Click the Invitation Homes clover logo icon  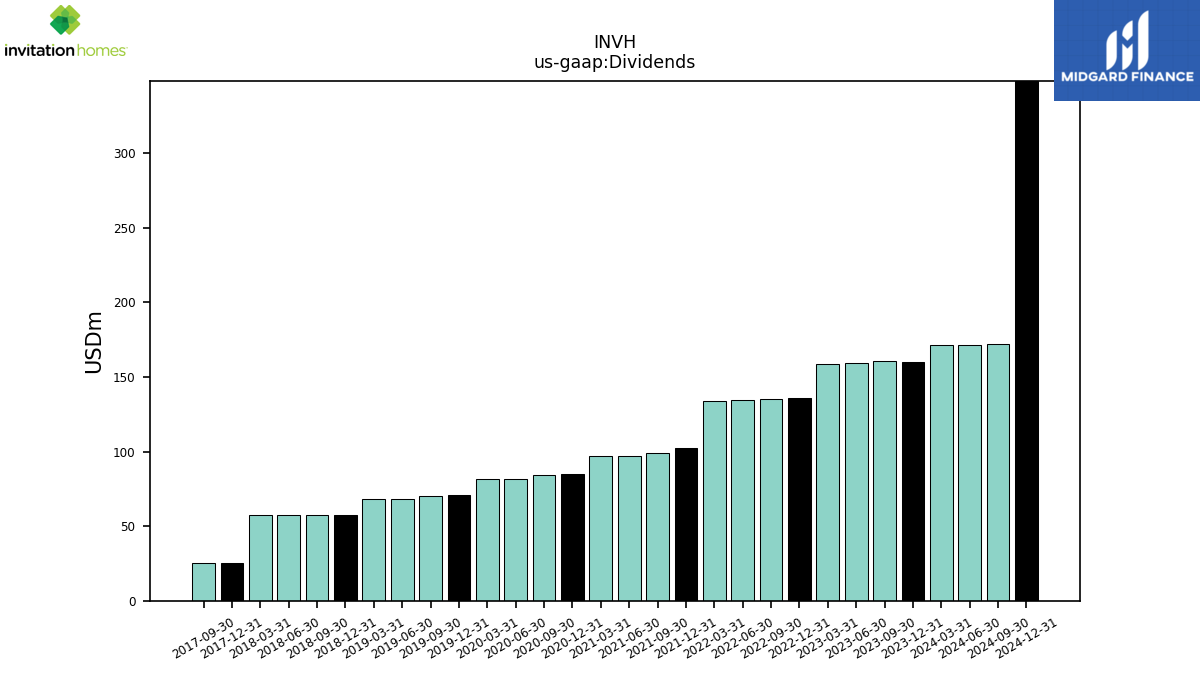[65, 19]
